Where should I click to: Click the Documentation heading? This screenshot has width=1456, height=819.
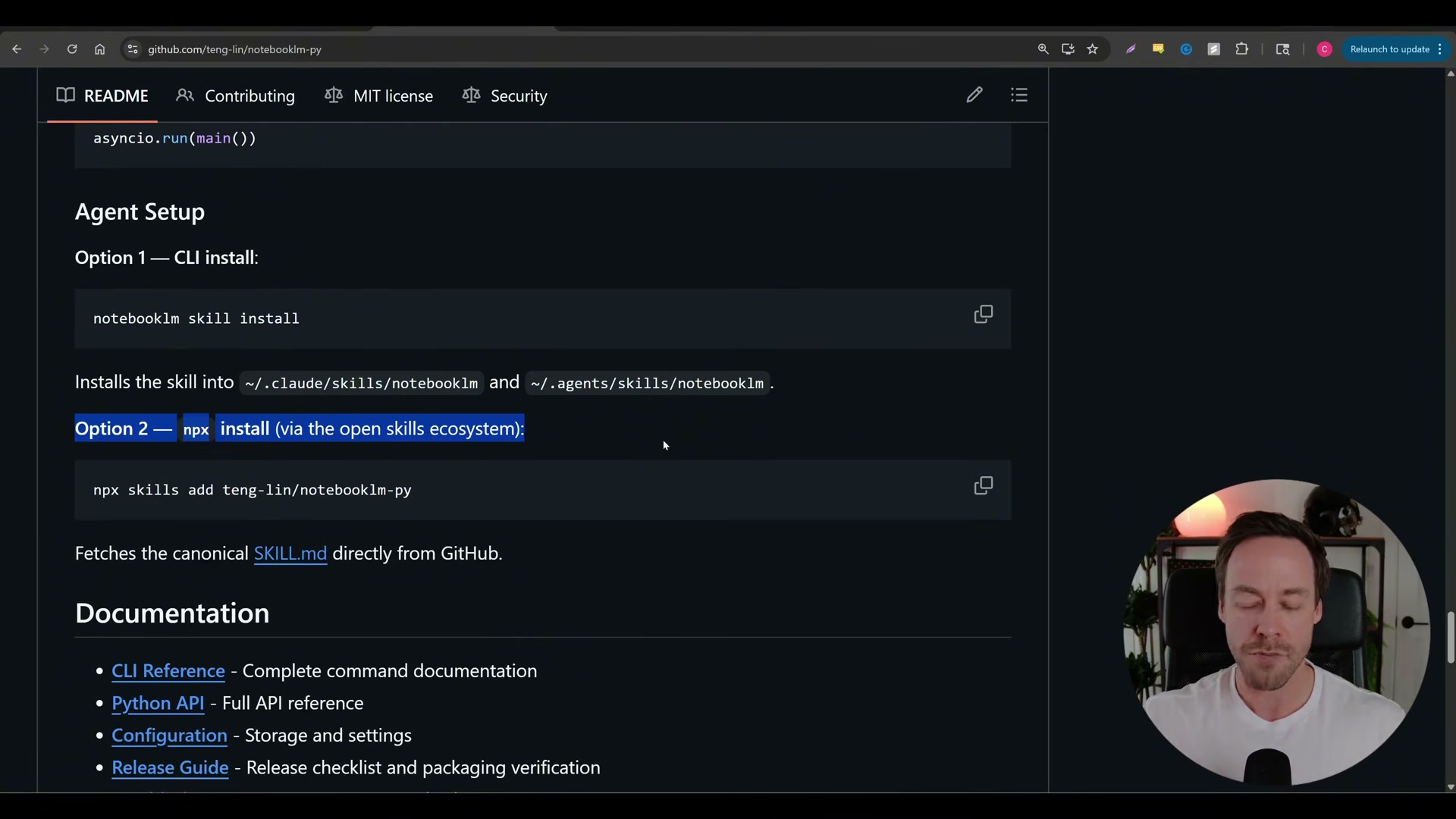coord(172,613)
